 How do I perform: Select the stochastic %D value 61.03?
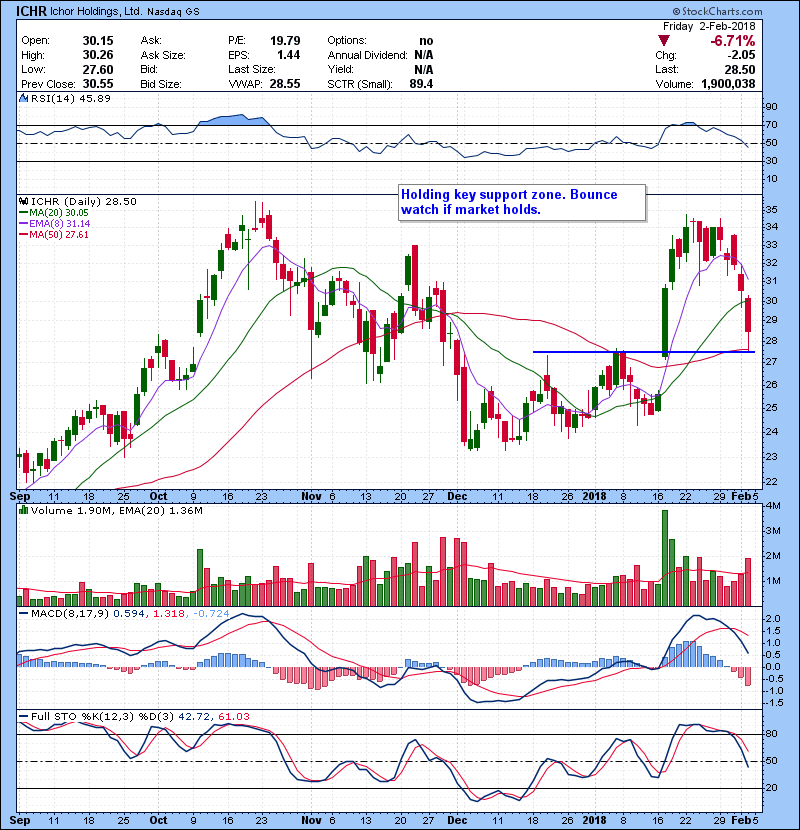tap(233, 717)
